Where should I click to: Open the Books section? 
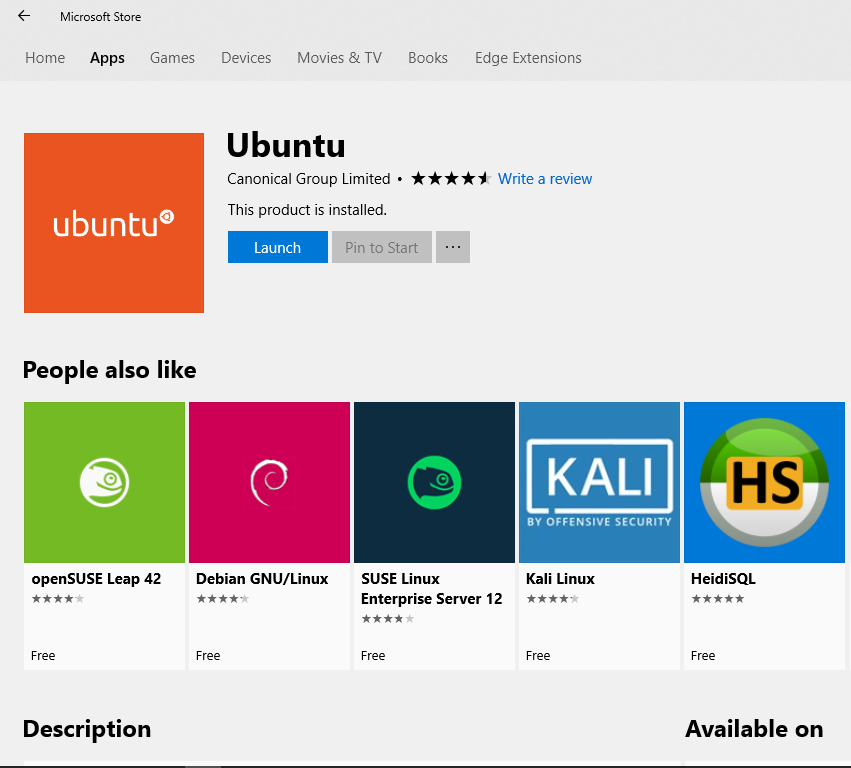[427, 58]
